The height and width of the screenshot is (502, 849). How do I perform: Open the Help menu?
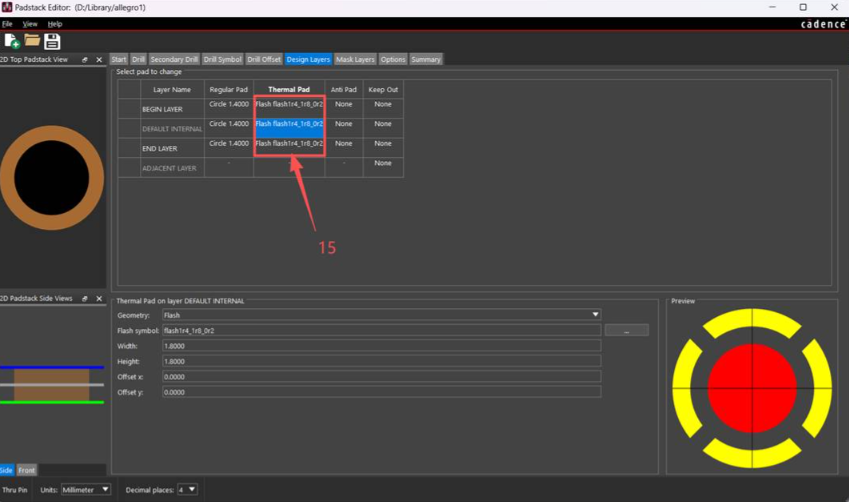pyautogui.click(x=55, y=24)
